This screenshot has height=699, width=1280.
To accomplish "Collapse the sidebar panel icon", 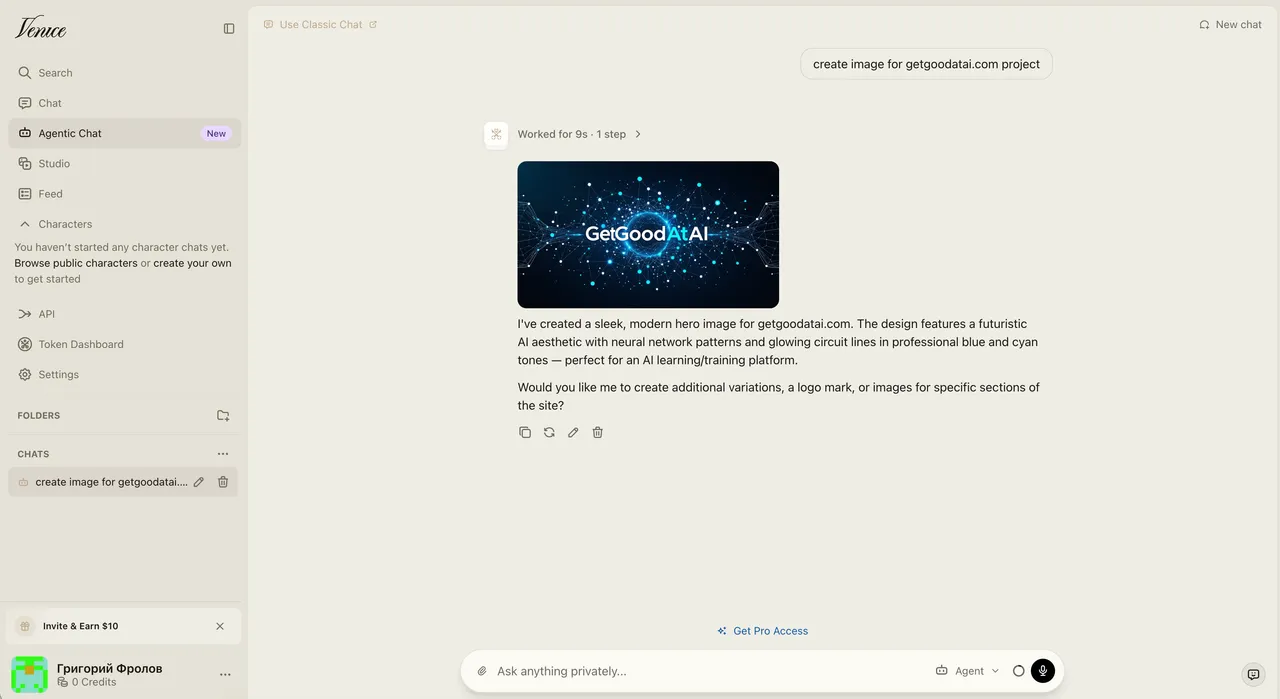I will coord(229,29).
